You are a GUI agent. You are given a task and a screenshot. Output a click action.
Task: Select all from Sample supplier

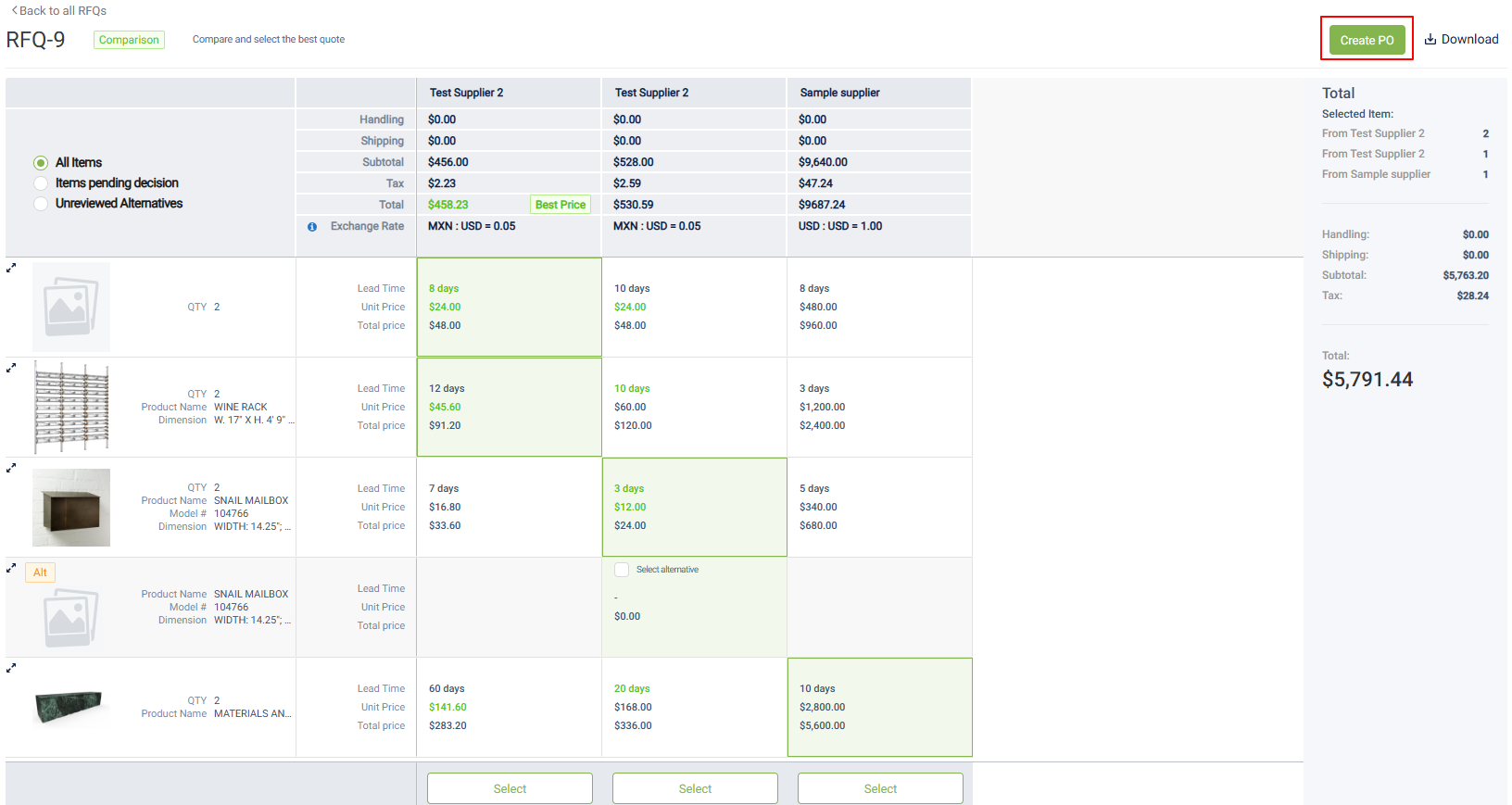tap(880, 788)
